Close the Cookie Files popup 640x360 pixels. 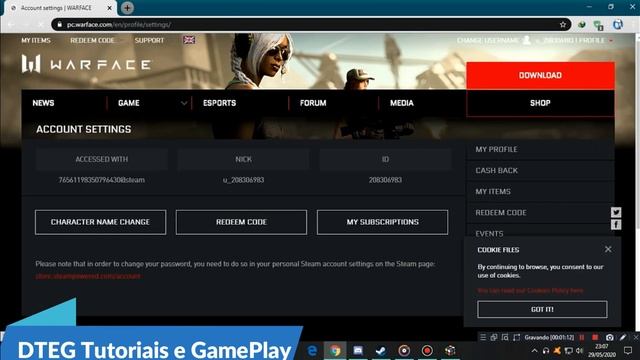608,249
